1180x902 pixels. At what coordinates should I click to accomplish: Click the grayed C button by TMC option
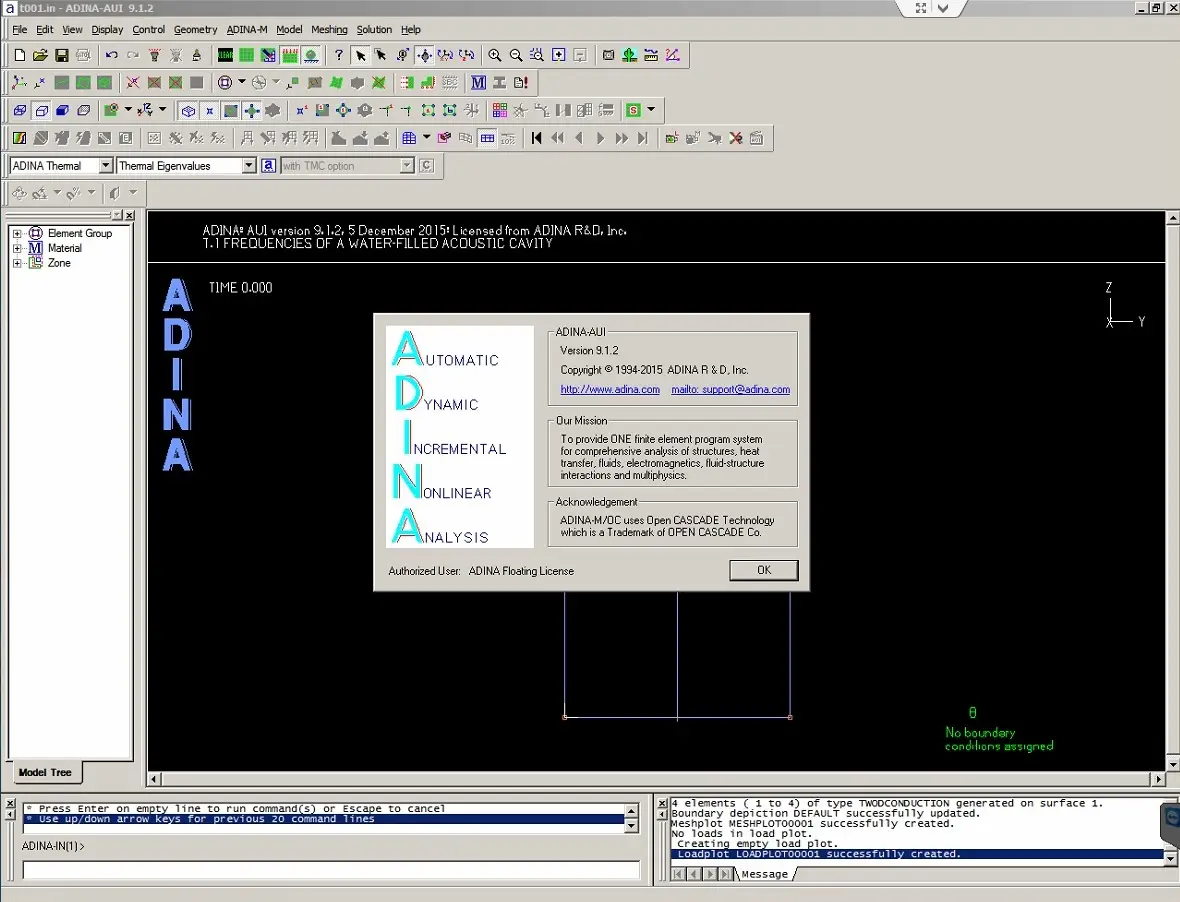point(427,166)
